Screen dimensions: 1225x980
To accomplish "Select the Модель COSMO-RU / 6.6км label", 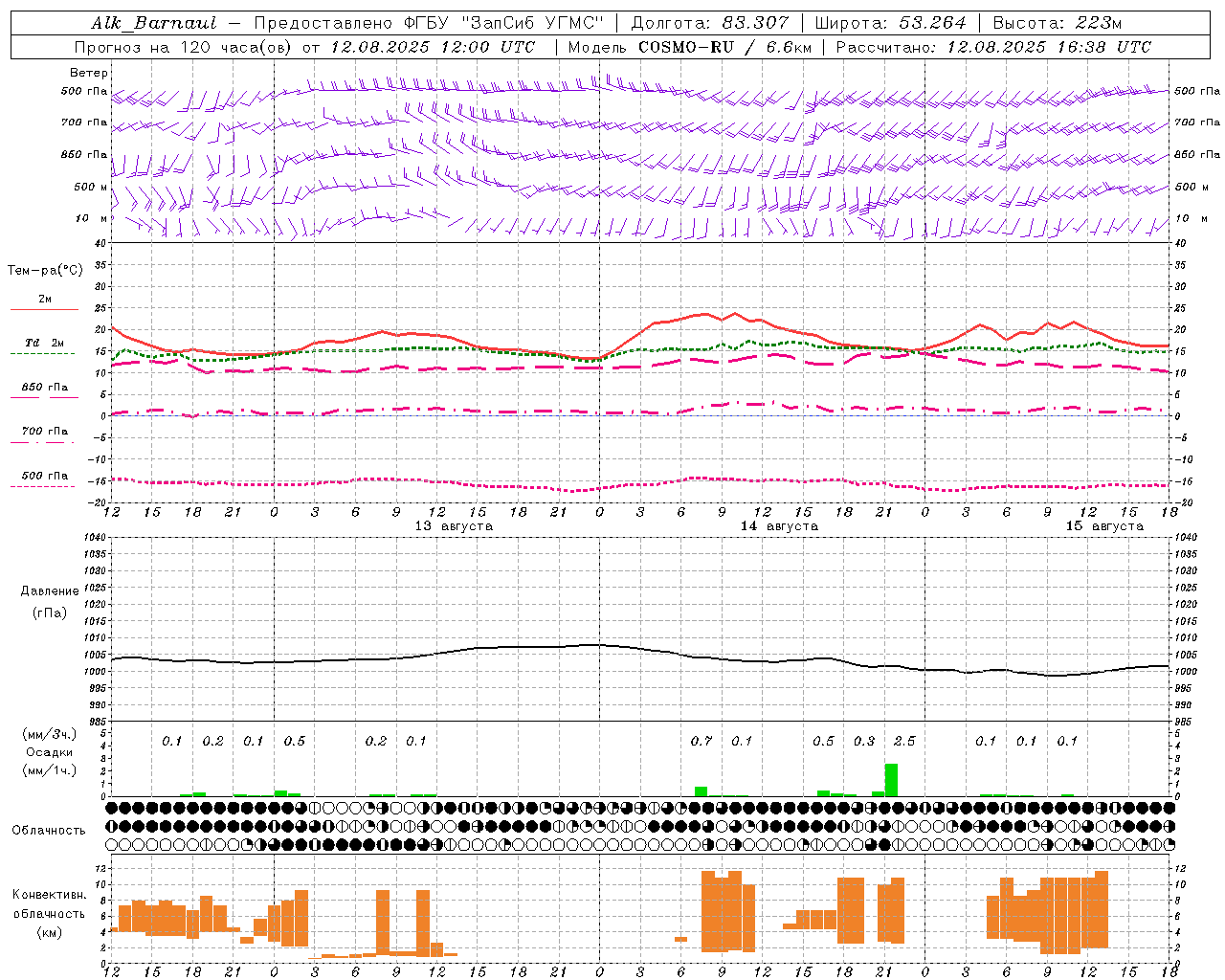I will click(x=690, y=47).
